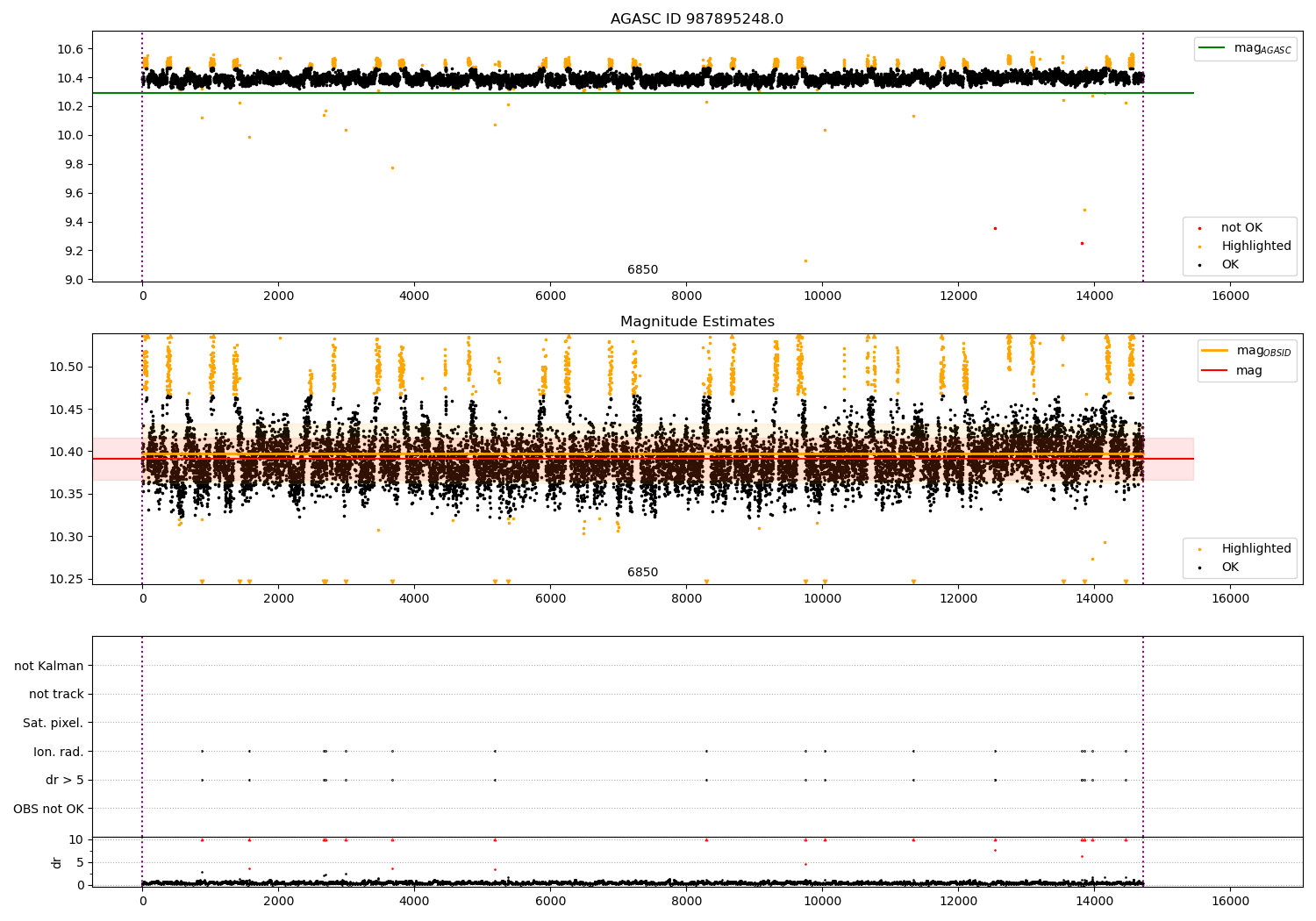Click 'Highlighted' legend entry in top plot

tap(1255, 246)
